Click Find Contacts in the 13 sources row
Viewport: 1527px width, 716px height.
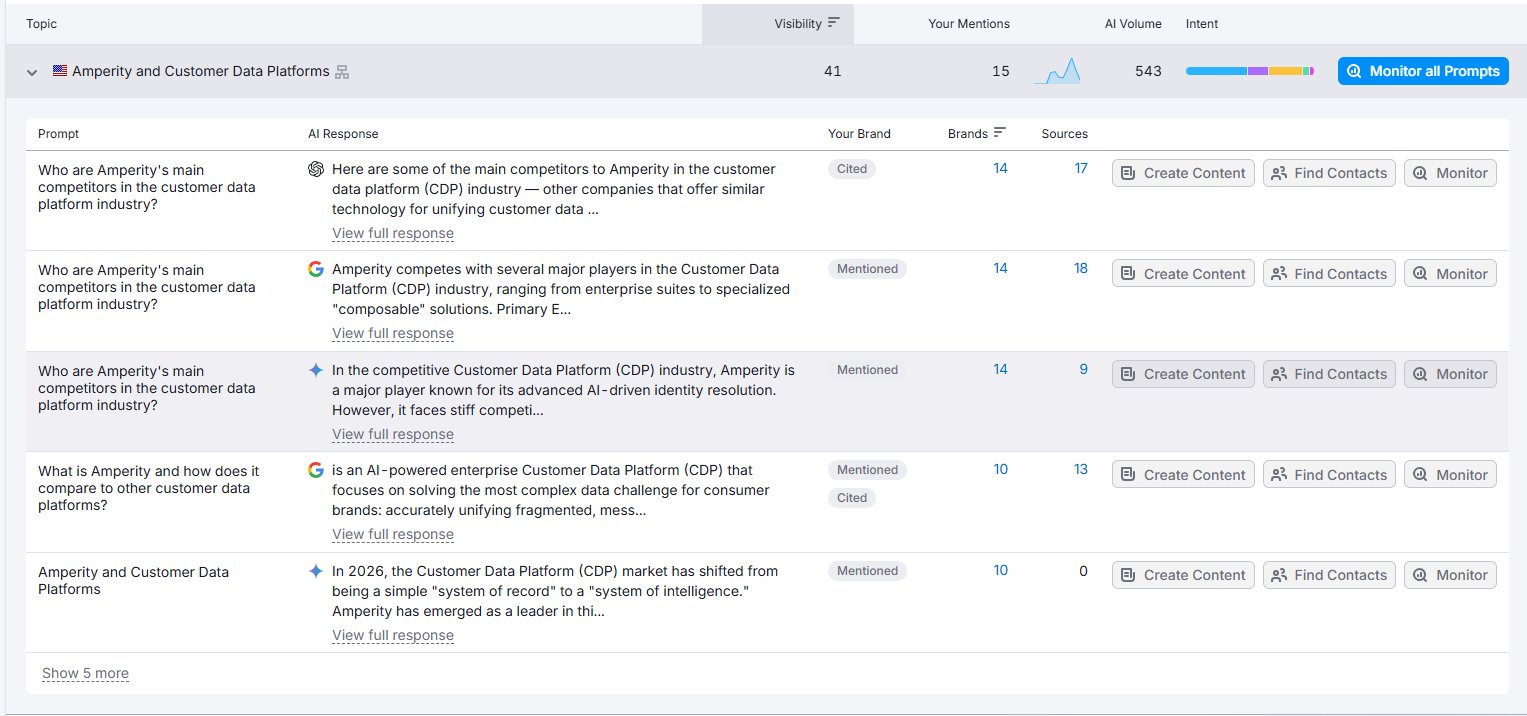[x=1329, y=475]
